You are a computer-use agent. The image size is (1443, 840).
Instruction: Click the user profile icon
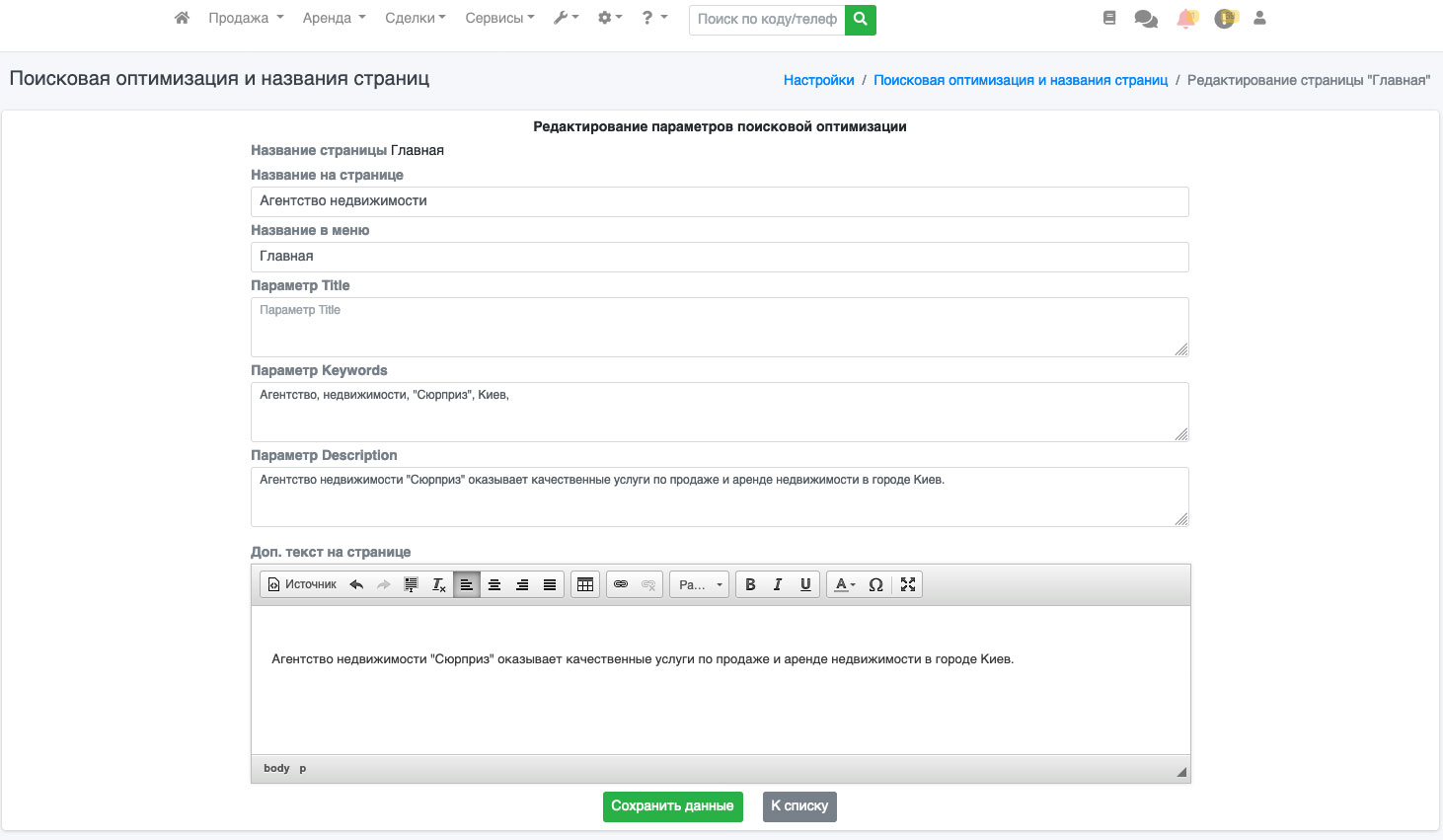click(1259, 18)
